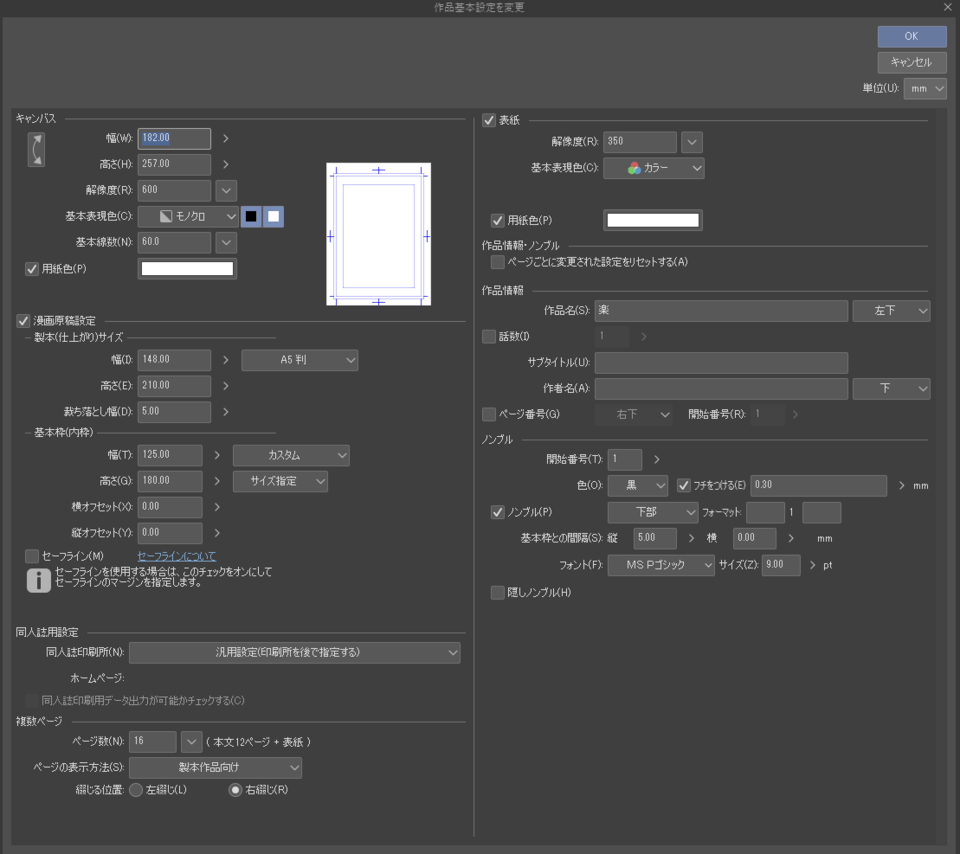Click the OK button
Screen dimensions: 960x854
pyautogui.click(x=911, y=36)
